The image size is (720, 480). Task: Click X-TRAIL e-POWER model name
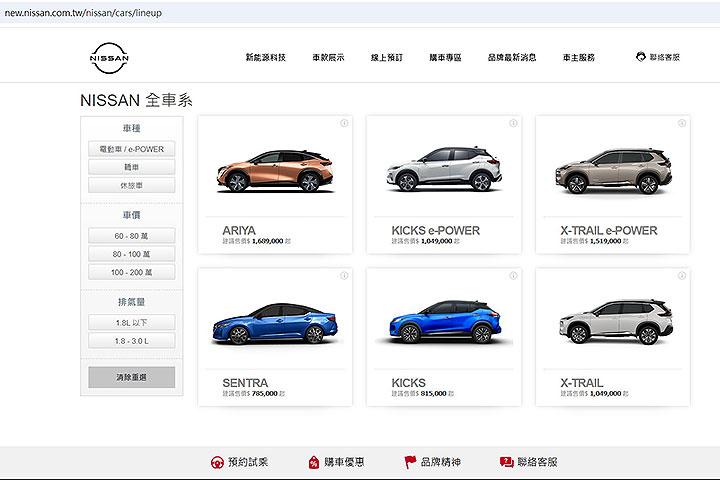point(608,231)
